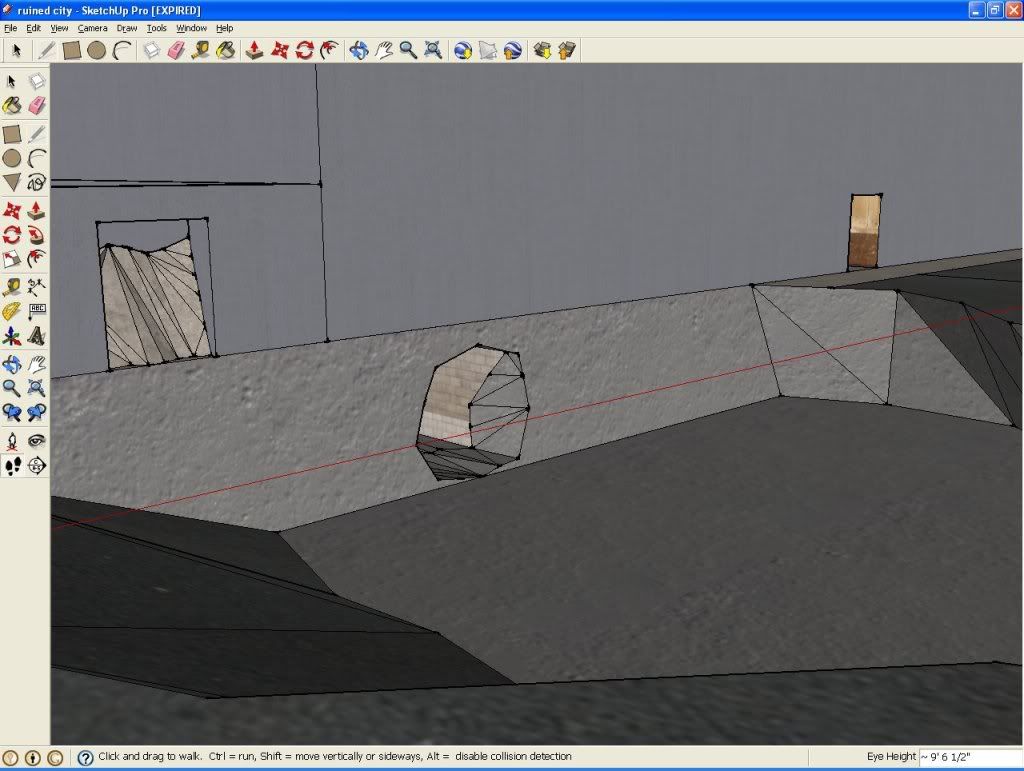
Task: Open Get Models from 3D Warehouse
Action: [x=542, y=50]
